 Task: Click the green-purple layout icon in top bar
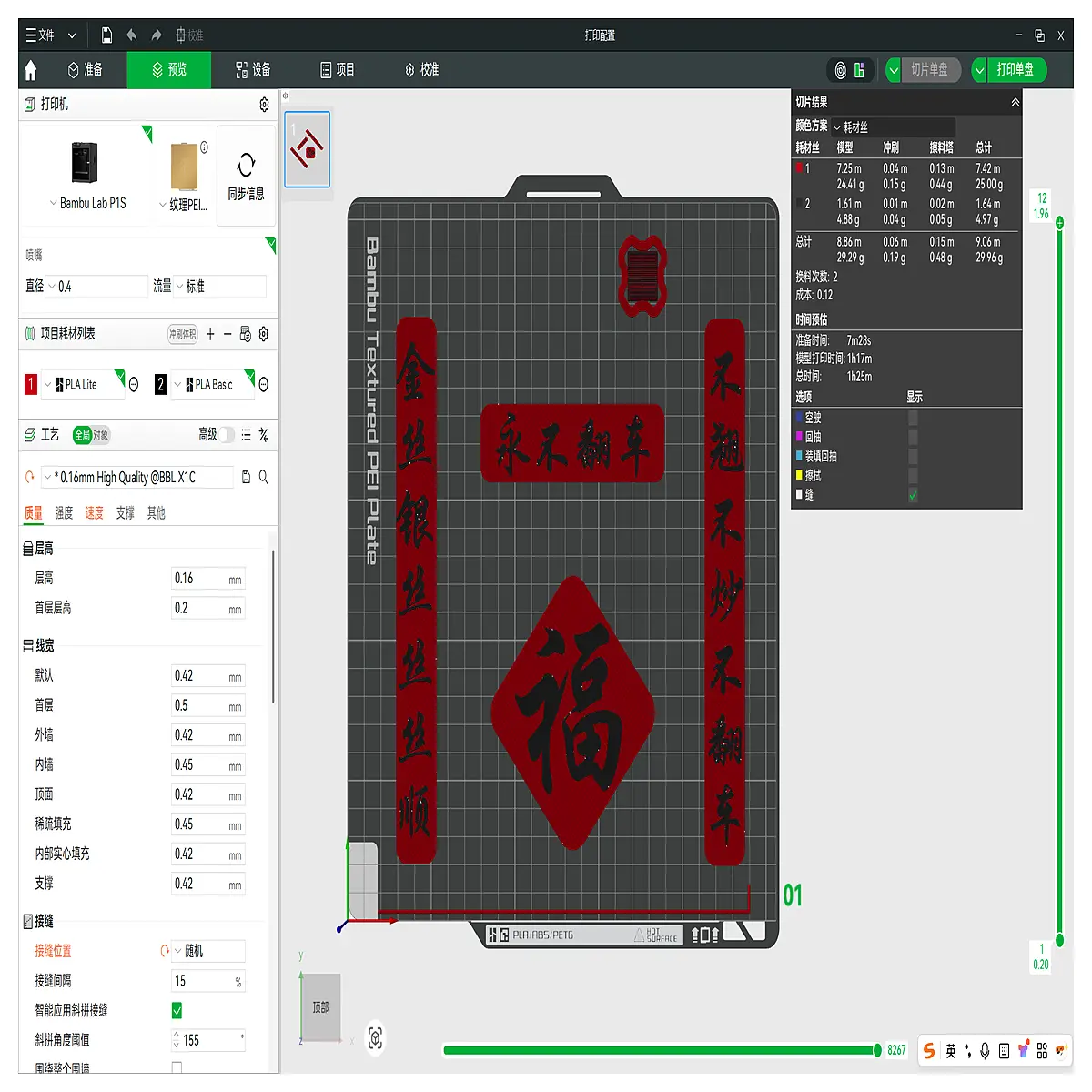pyautogui.click(x=859, y=70)
